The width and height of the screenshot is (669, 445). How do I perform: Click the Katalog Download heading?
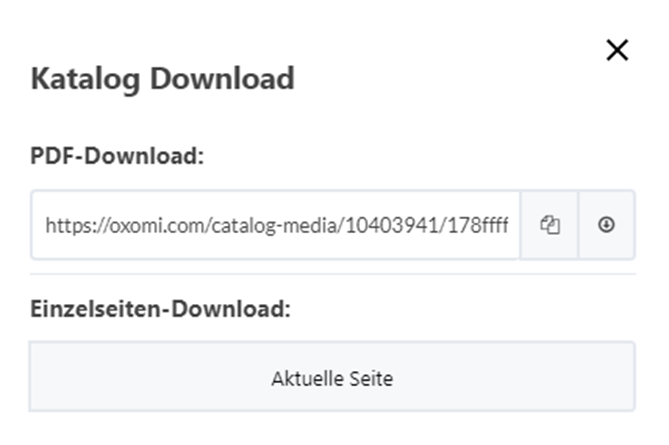click(x=162, y=79)
